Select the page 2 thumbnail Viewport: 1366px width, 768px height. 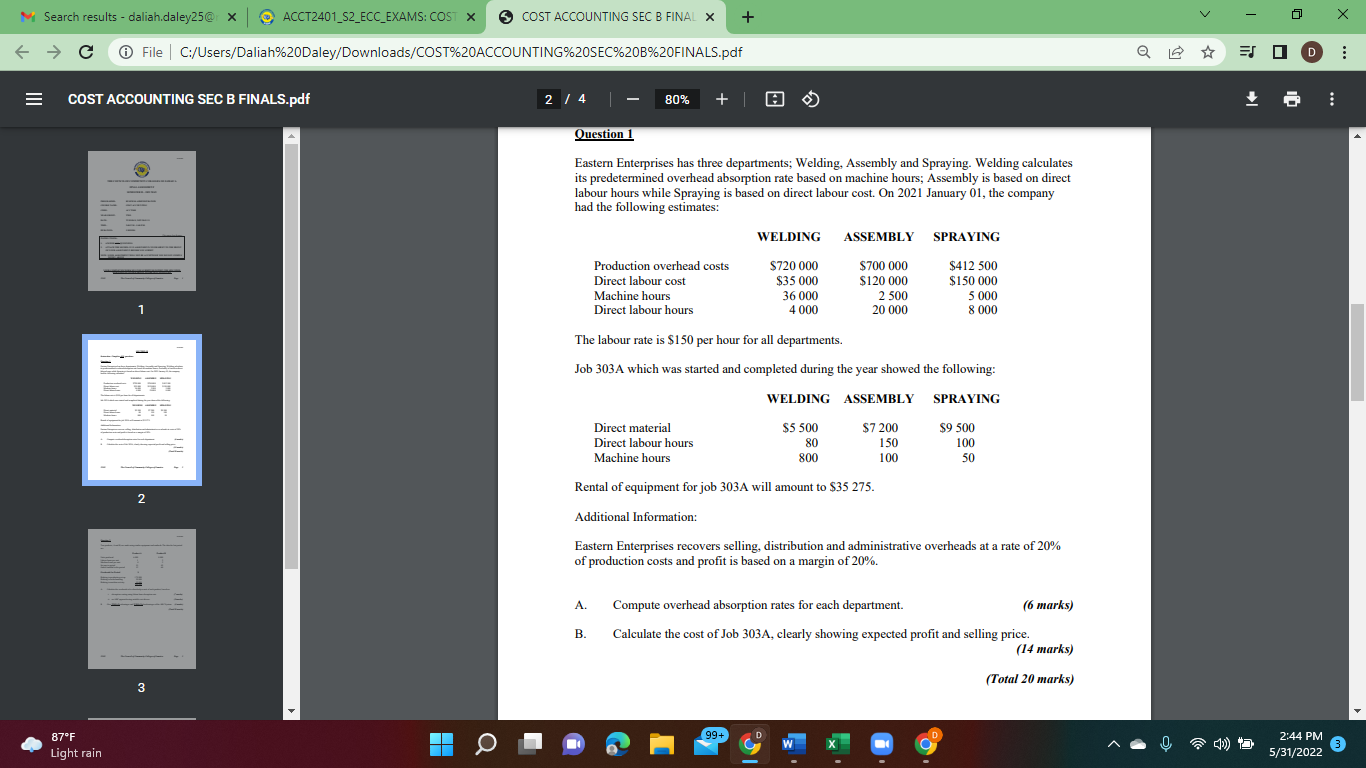[x=141, y=410]
